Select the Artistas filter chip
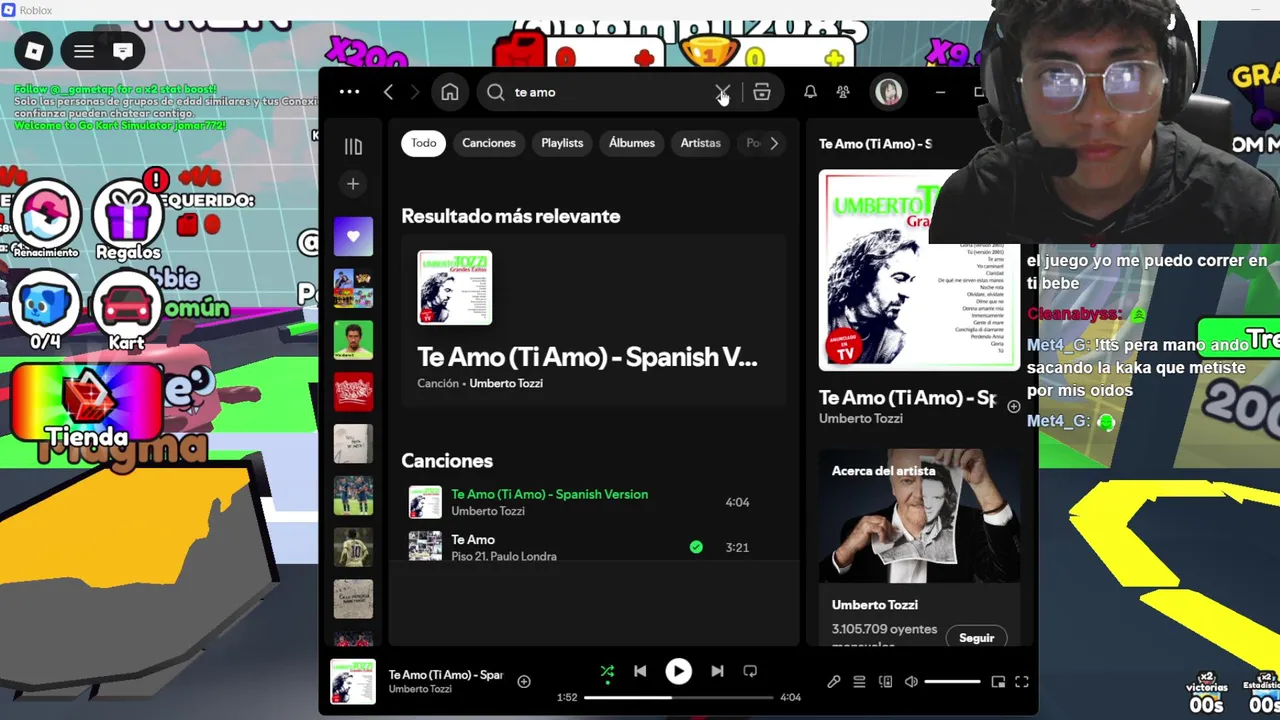The width and height of the screenshot is (1280, 720). [x=700, y=143]
